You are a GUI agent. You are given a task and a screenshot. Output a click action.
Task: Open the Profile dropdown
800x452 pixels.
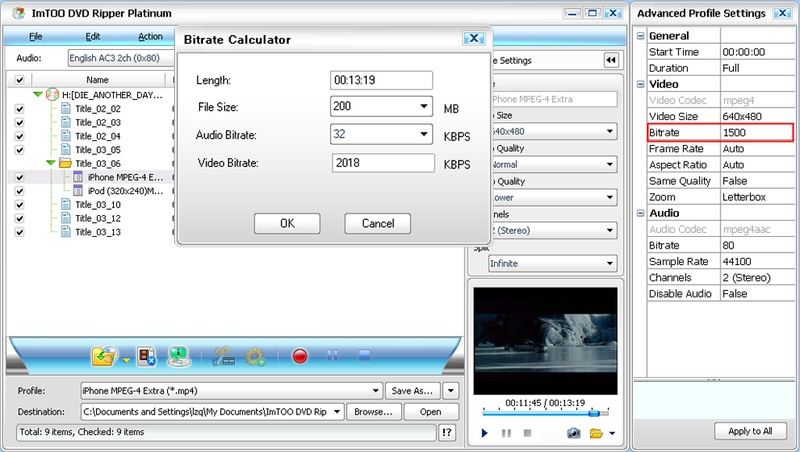(x=376, y=391)
